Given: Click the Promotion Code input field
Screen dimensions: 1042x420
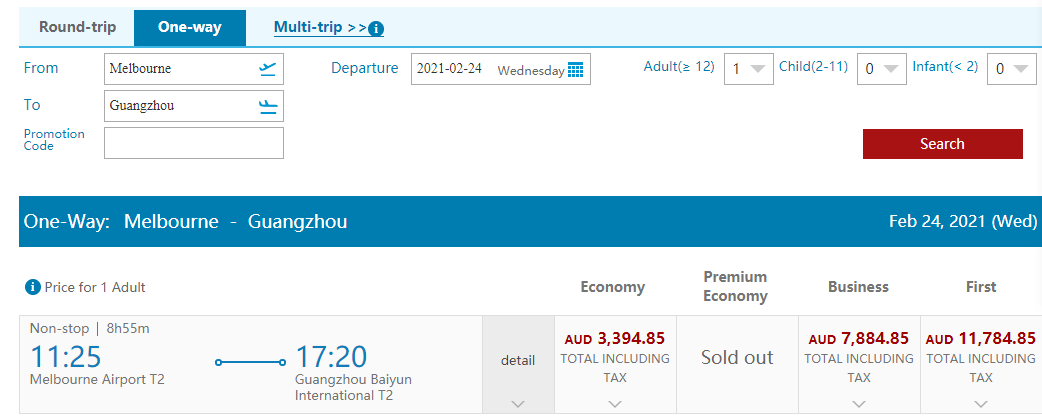Looking at the screenshot, I should point(194,143).
